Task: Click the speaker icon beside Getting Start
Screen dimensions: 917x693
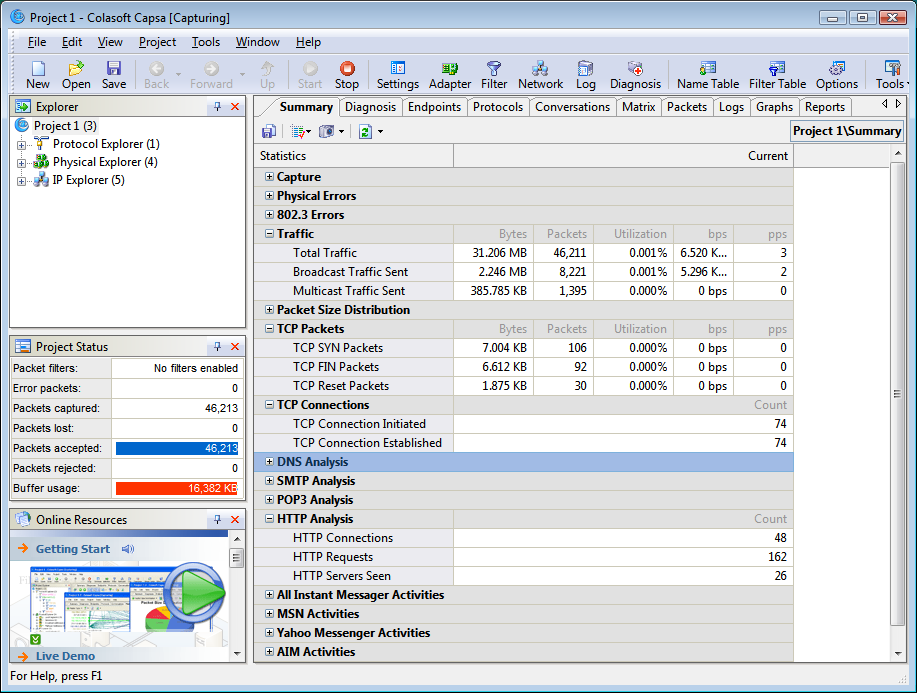Action: coord(128,549)
